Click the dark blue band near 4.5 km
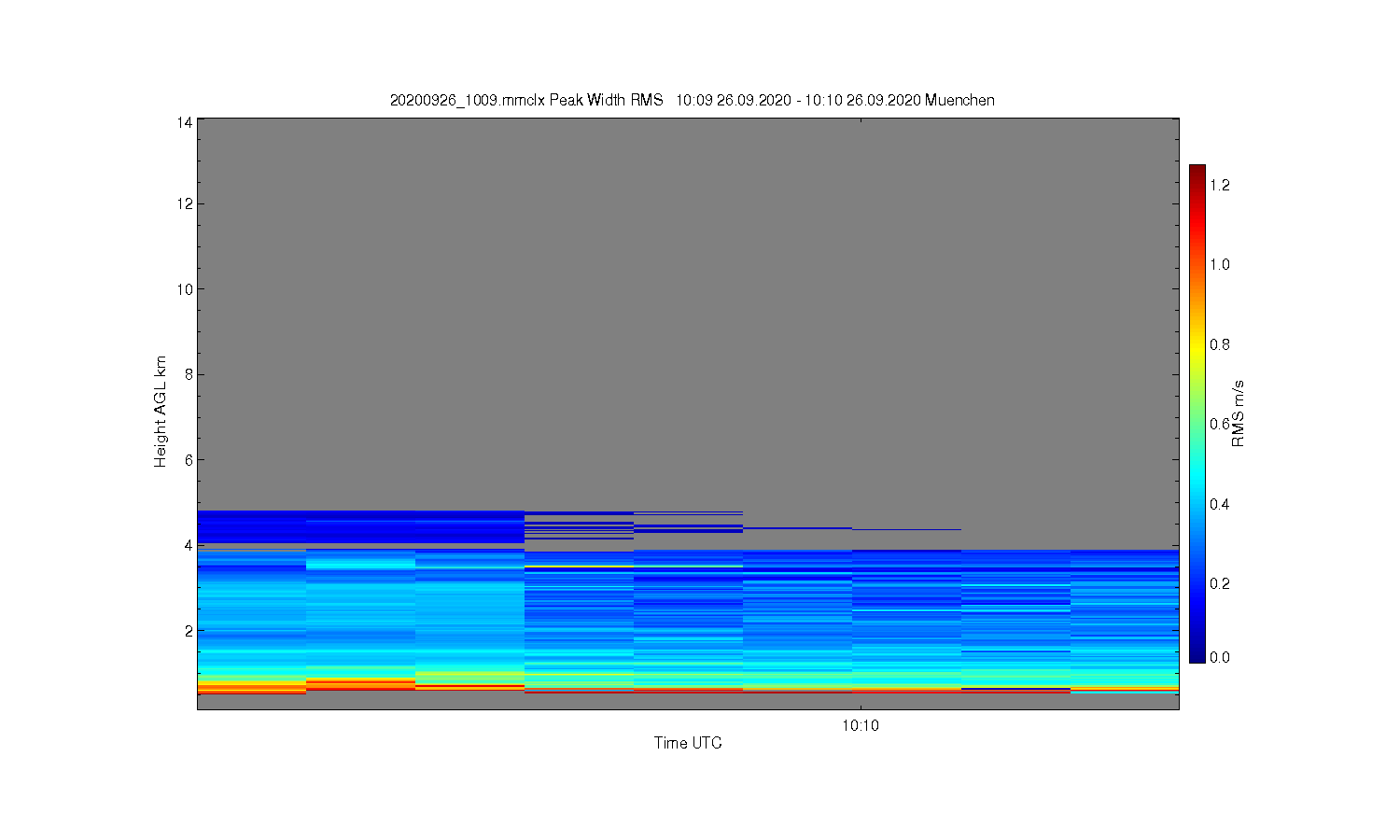This screenshot has width=1400, height=840. [360, 526]
